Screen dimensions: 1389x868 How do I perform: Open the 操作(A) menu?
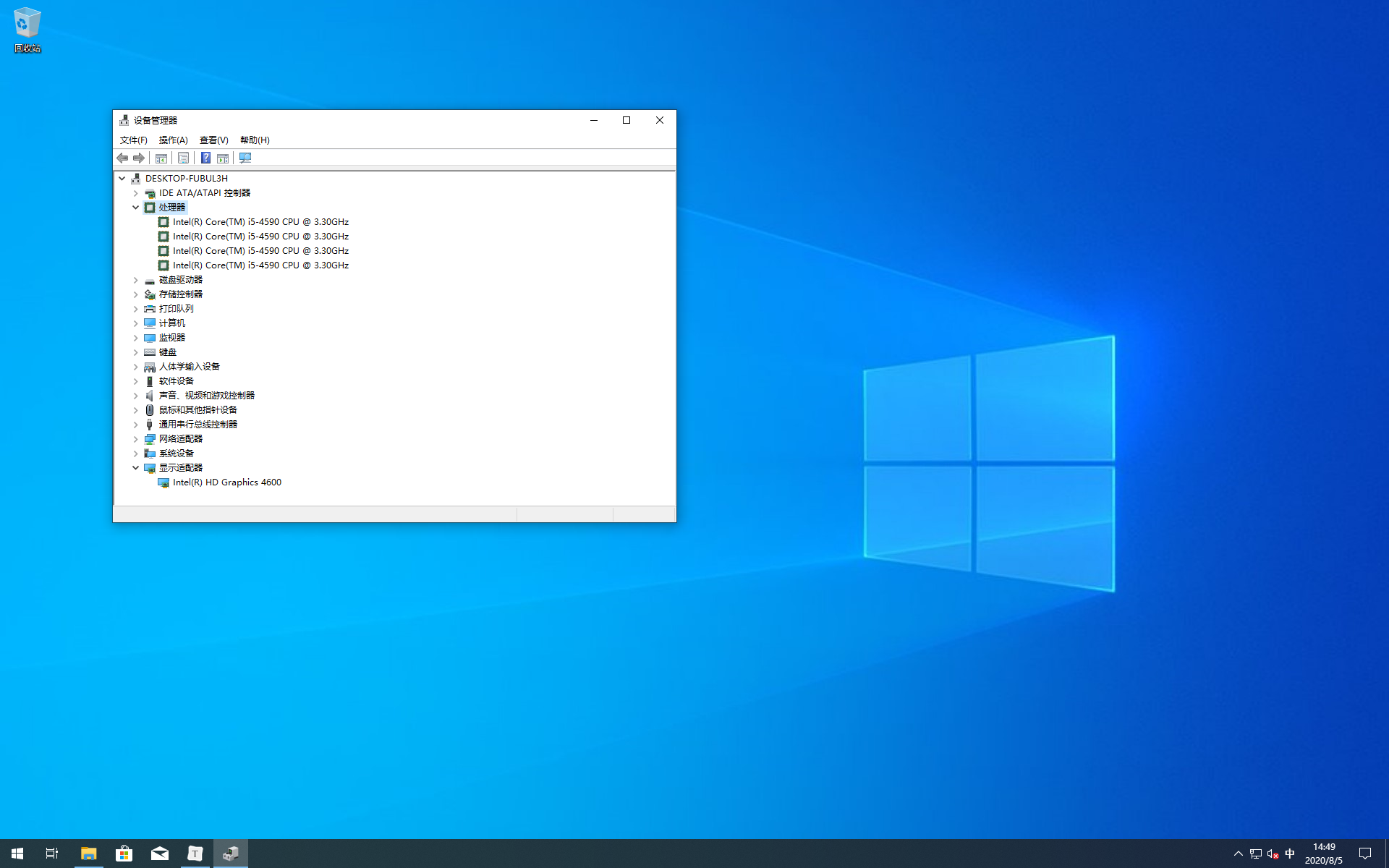173,140
